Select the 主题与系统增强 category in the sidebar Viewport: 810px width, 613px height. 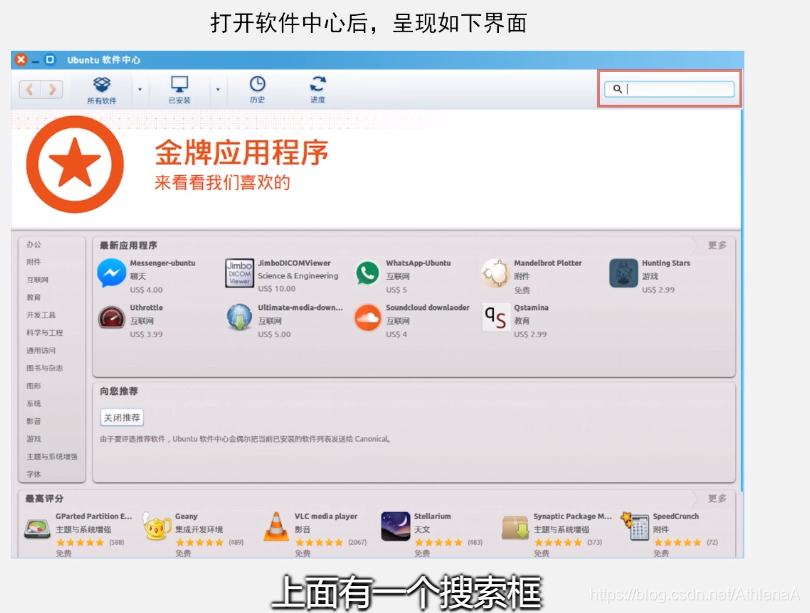coord(52,457)
